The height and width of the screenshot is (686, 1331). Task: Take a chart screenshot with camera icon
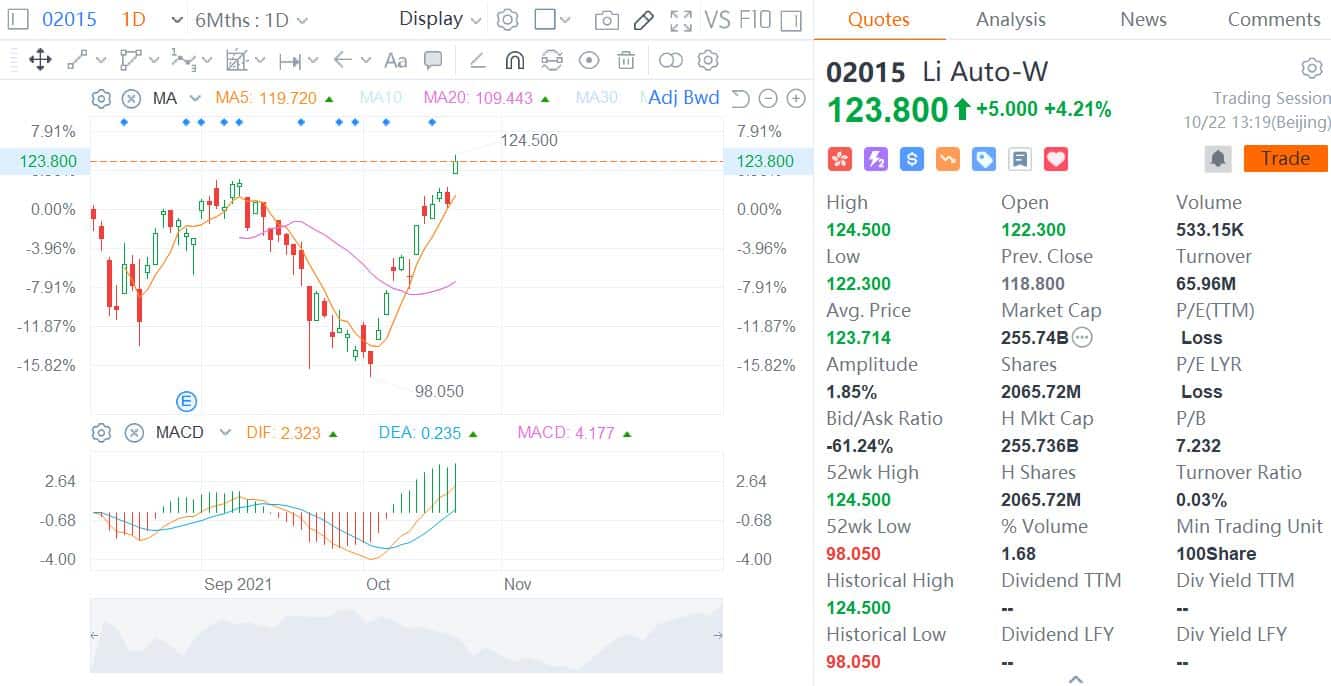pyautogui.click(x=606, y=19)
